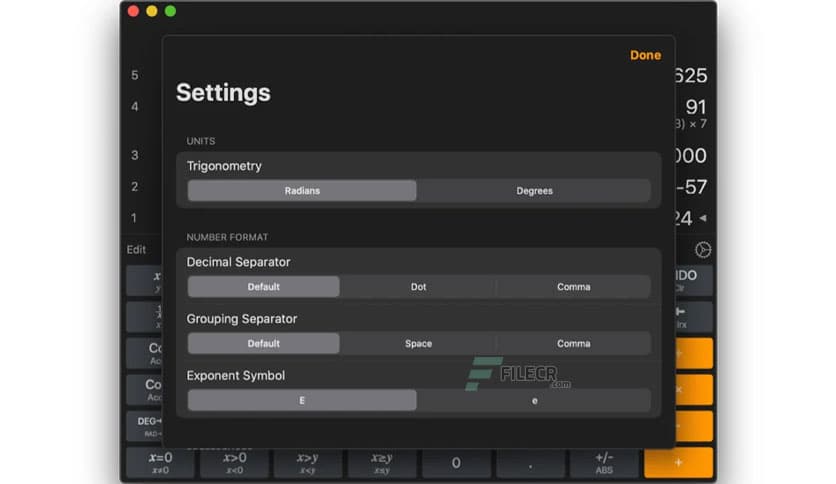Click the Trigonometry label

click(224, 166)
